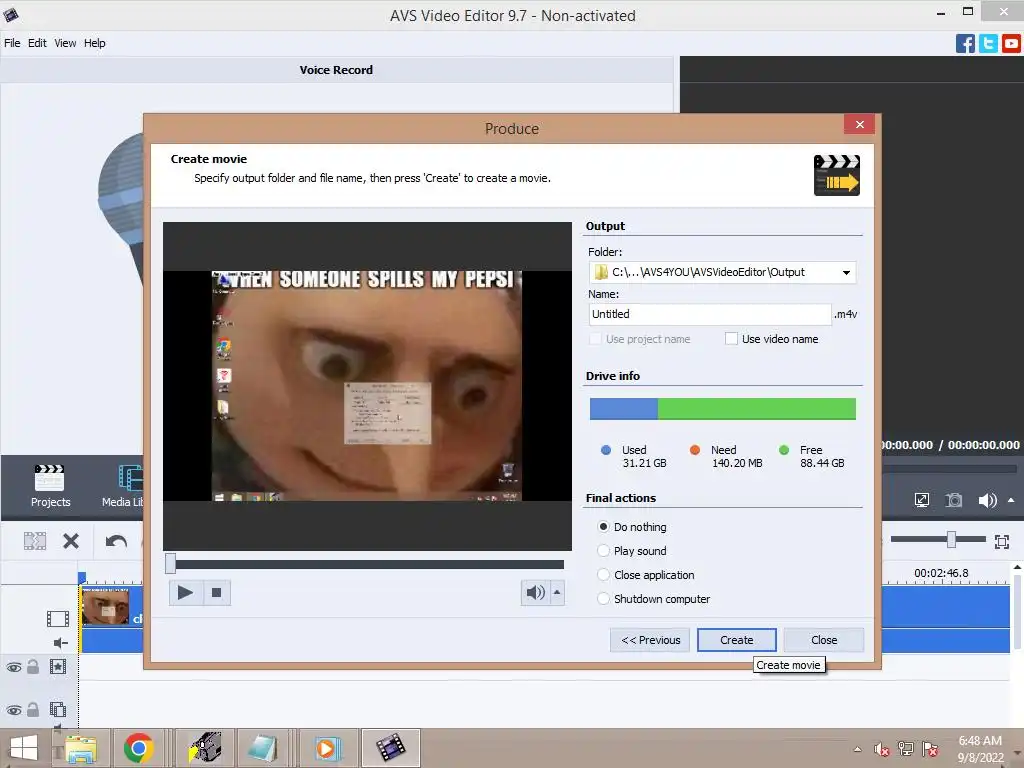Mute the Produce dialog preview speaker
The width and height of the screenshot is (1024, 768).
point(536,593)
